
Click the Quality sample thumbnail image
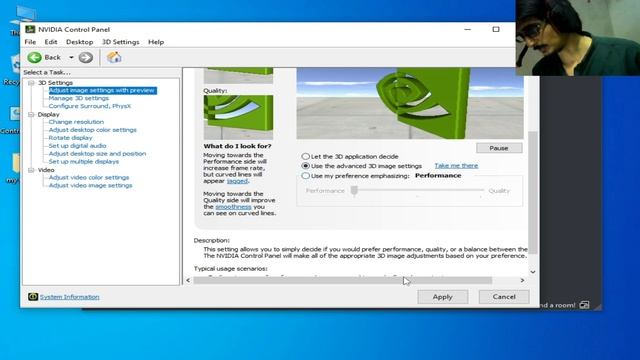(x=238, y=118)
